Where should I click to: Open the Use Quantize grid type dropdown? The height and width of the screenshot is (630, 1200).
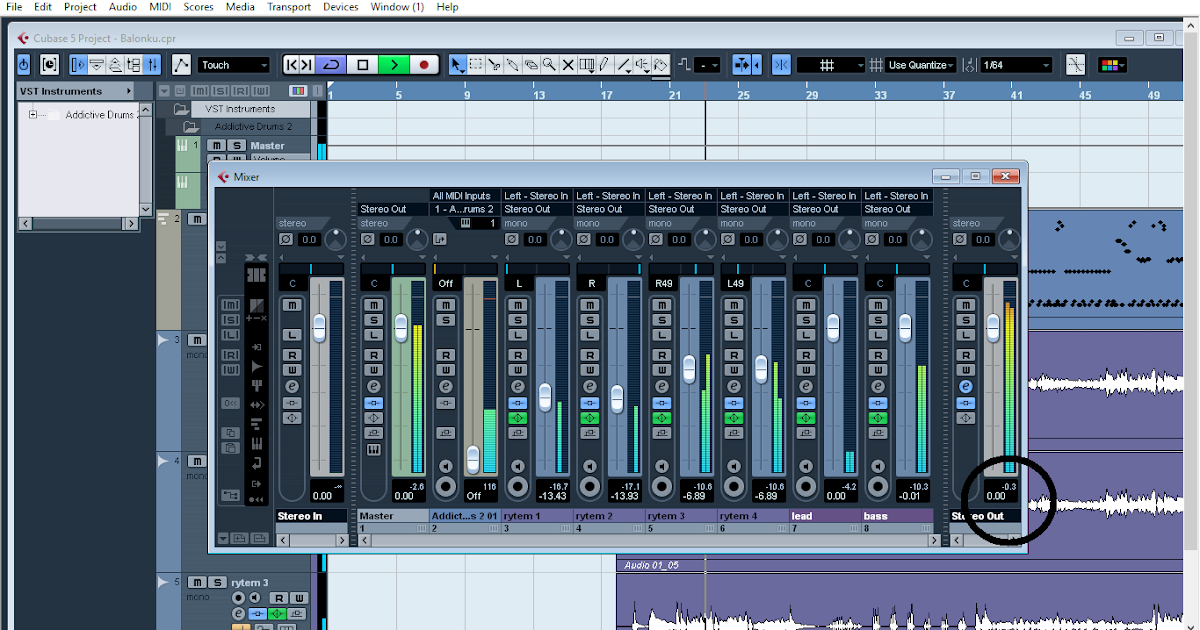click(x=919, y=65)
